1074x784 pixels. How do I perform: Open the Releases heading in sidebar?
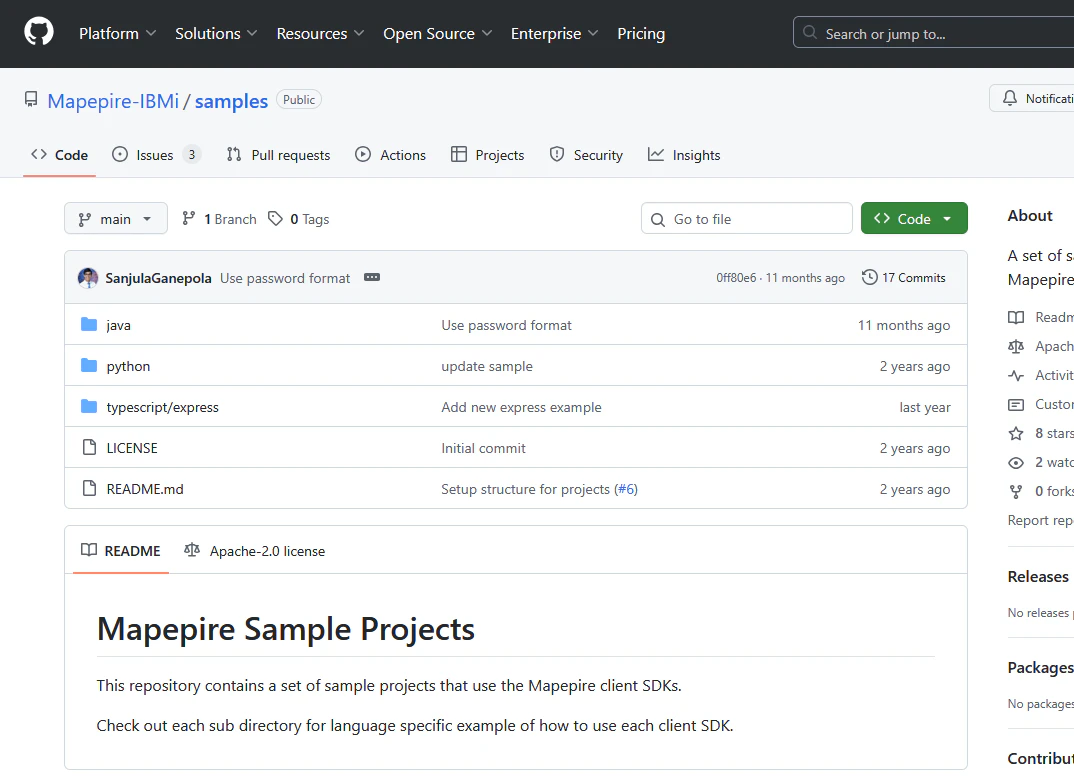[1037, 577]
